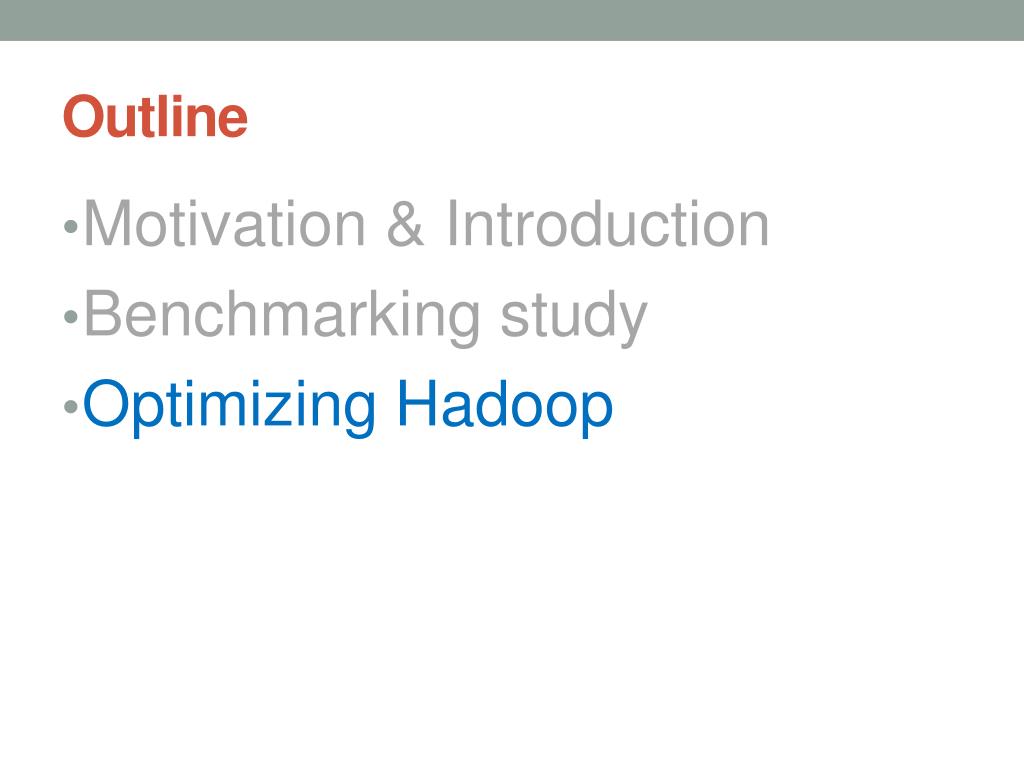This screenshot has width=1024, height=768.
Task: Select the blue word "Optimizing"
Action: (x=229, y=408)
